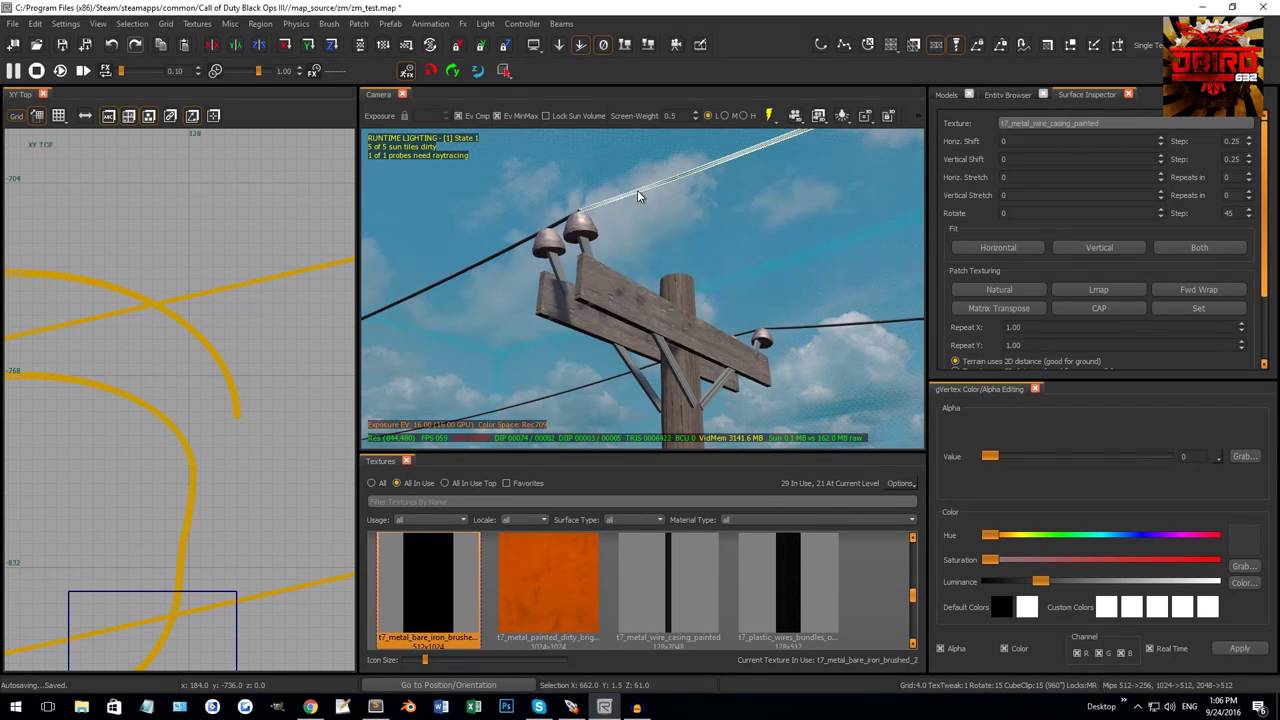
Task: Select the All textures radio button
Action: [x=371, y=483]
